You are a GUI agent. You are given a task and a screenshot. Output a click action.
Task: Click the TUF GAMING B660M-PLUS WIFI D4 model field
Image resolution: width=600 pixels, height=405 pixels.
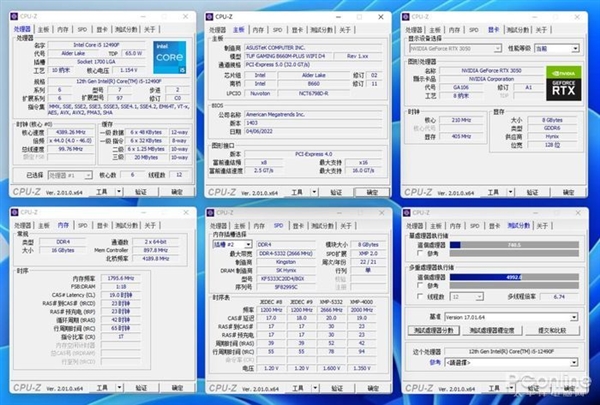point(288,56)
